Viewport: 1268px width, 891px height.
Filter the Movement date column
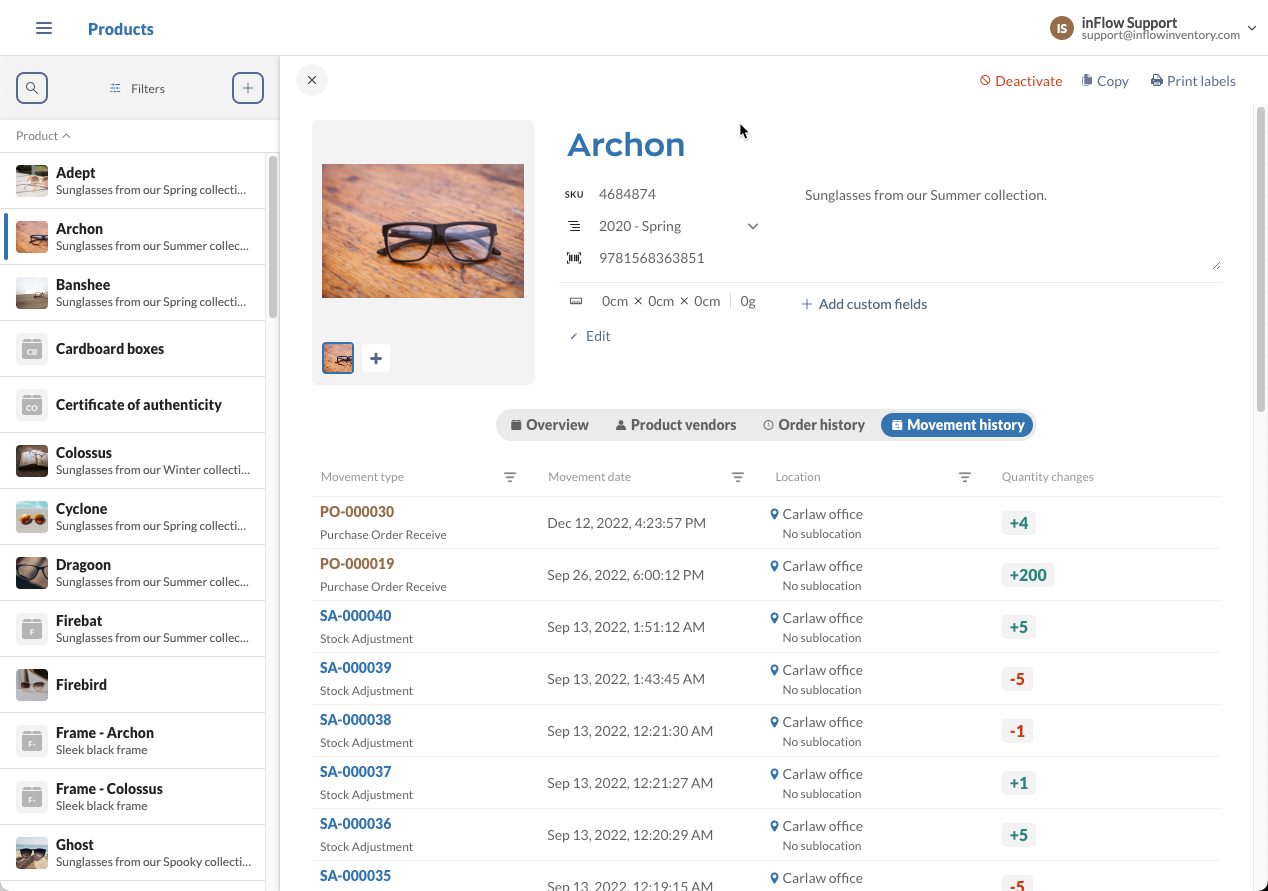pos(737,477)
